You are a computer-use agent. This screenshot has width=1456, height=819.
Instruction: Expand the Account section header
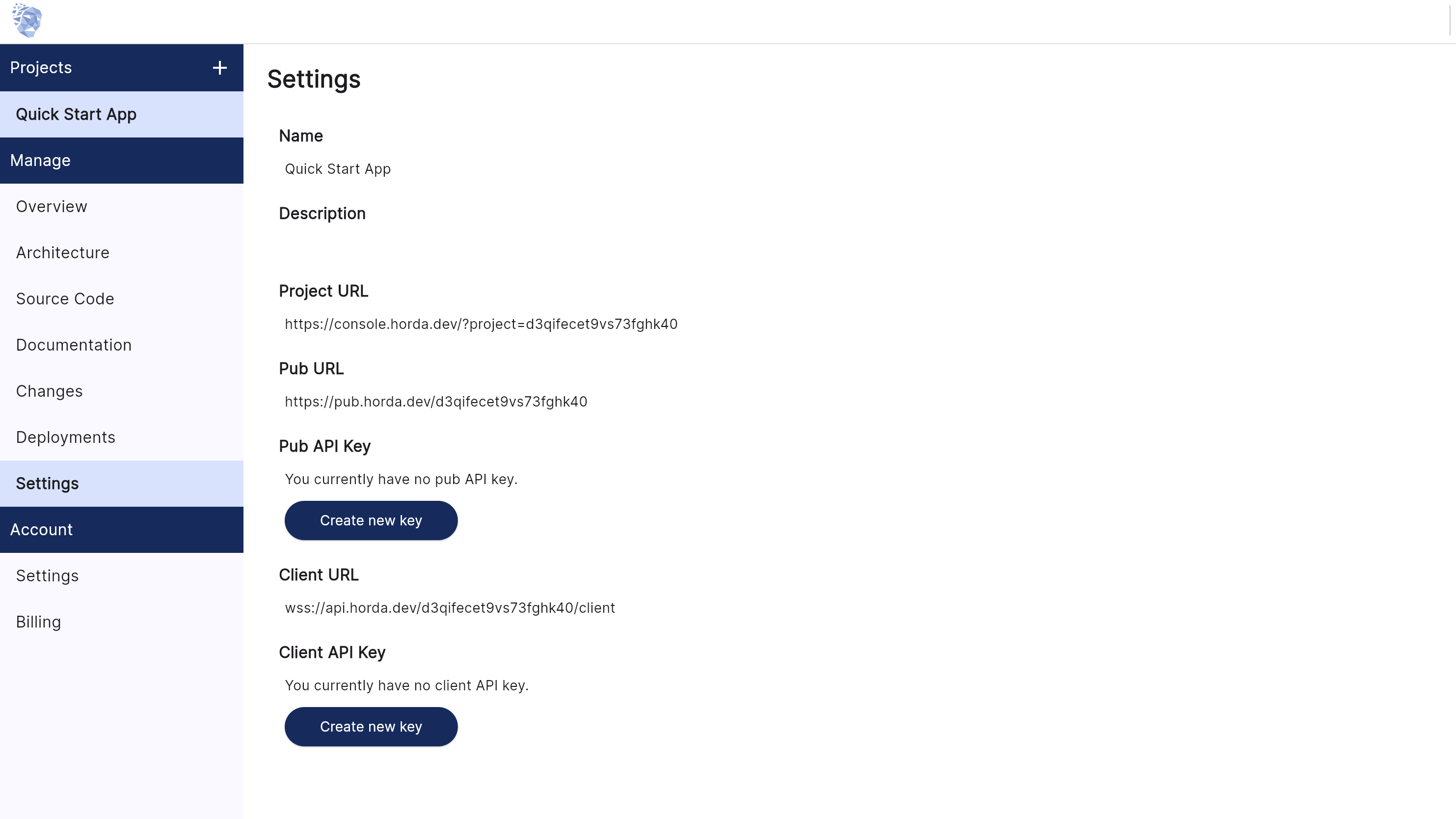pos(41,530)
